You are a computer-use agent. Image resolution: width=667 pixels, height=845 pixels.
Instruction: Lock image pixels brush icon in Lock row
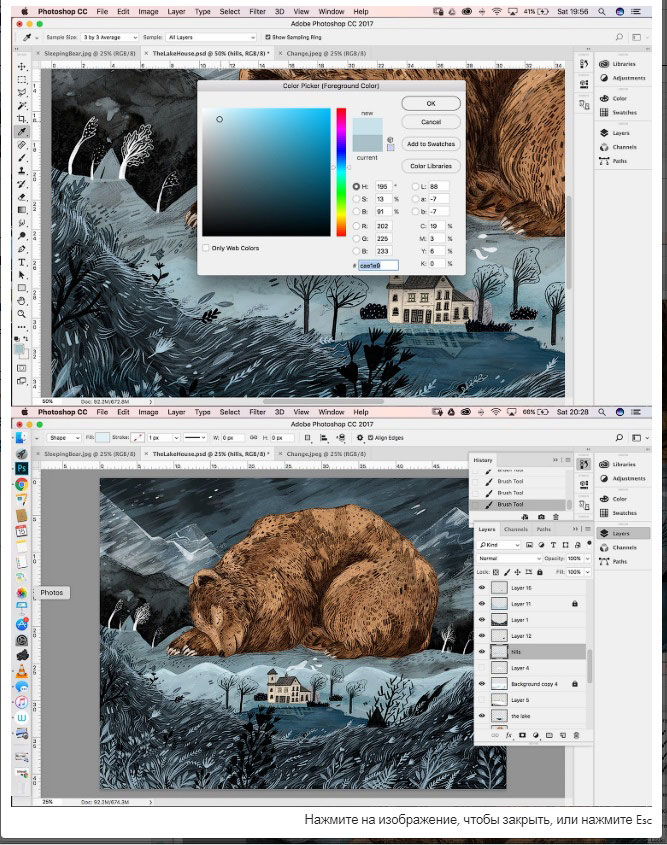(507, 572)
